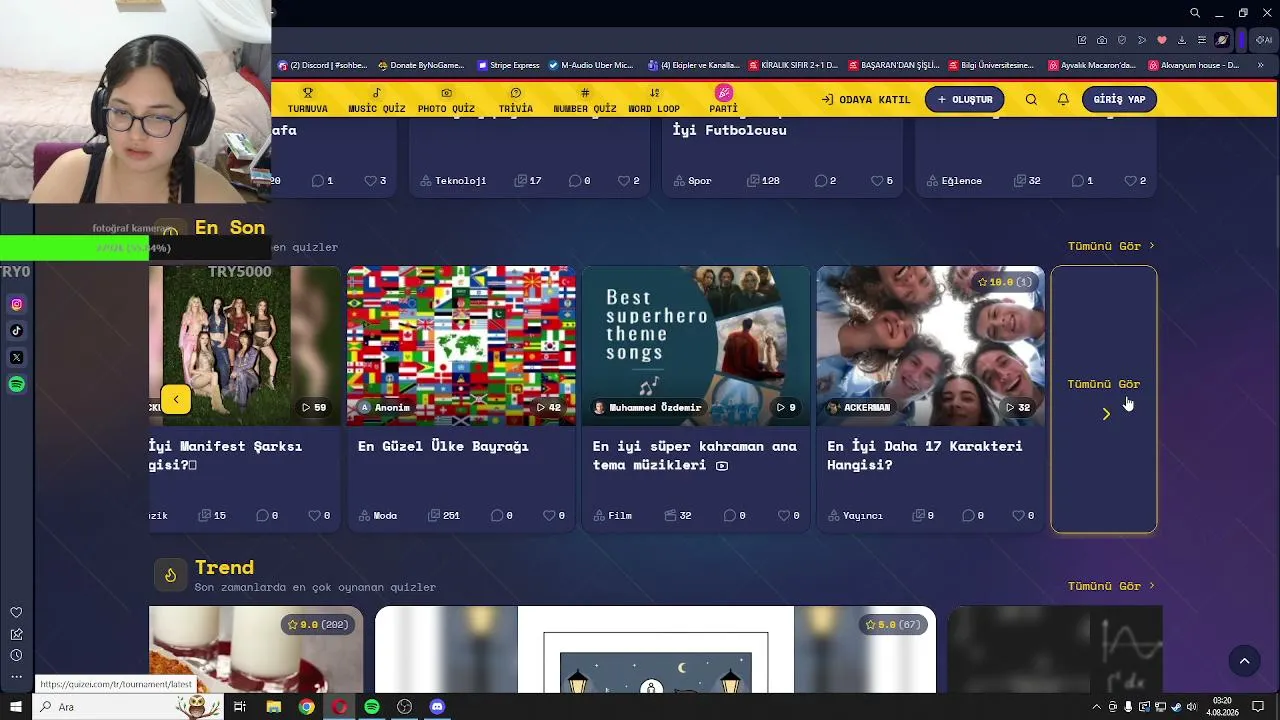Click the scroll-to-top arrow button
This screenshot has height=720, width=1280.
pyautogui.click(x=1245, y=661)
